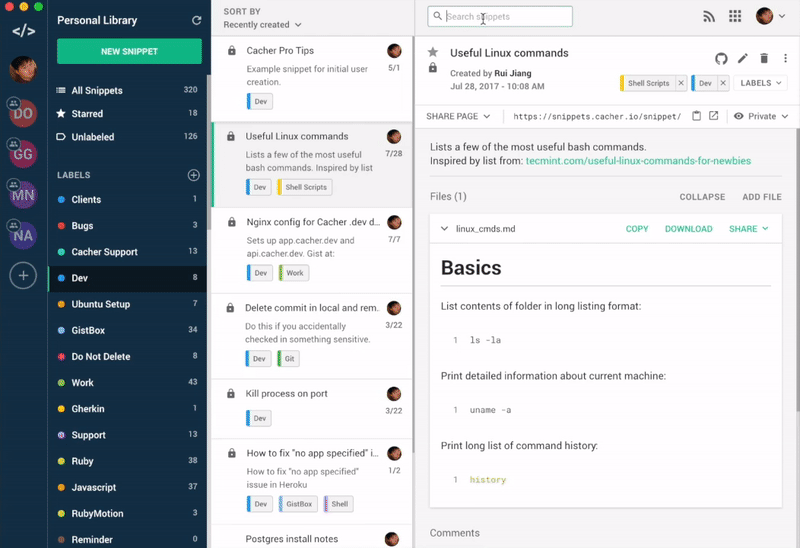Click GistBox tag on Heroku snippet

(x=298, y=504)
